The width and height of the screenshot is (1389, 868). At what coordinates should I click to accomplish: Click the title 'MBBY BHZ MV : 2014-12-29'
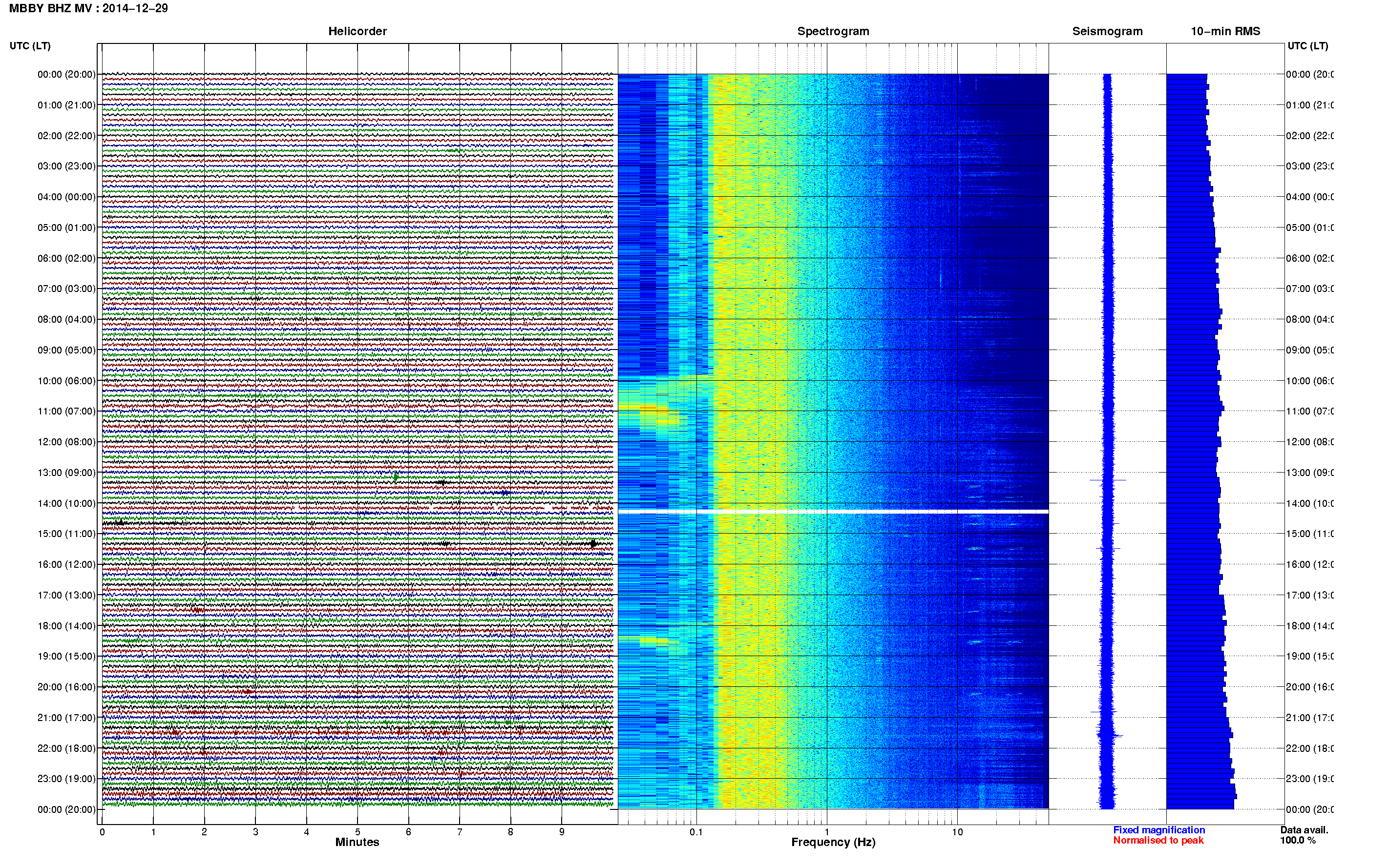[x=89, y=8]
